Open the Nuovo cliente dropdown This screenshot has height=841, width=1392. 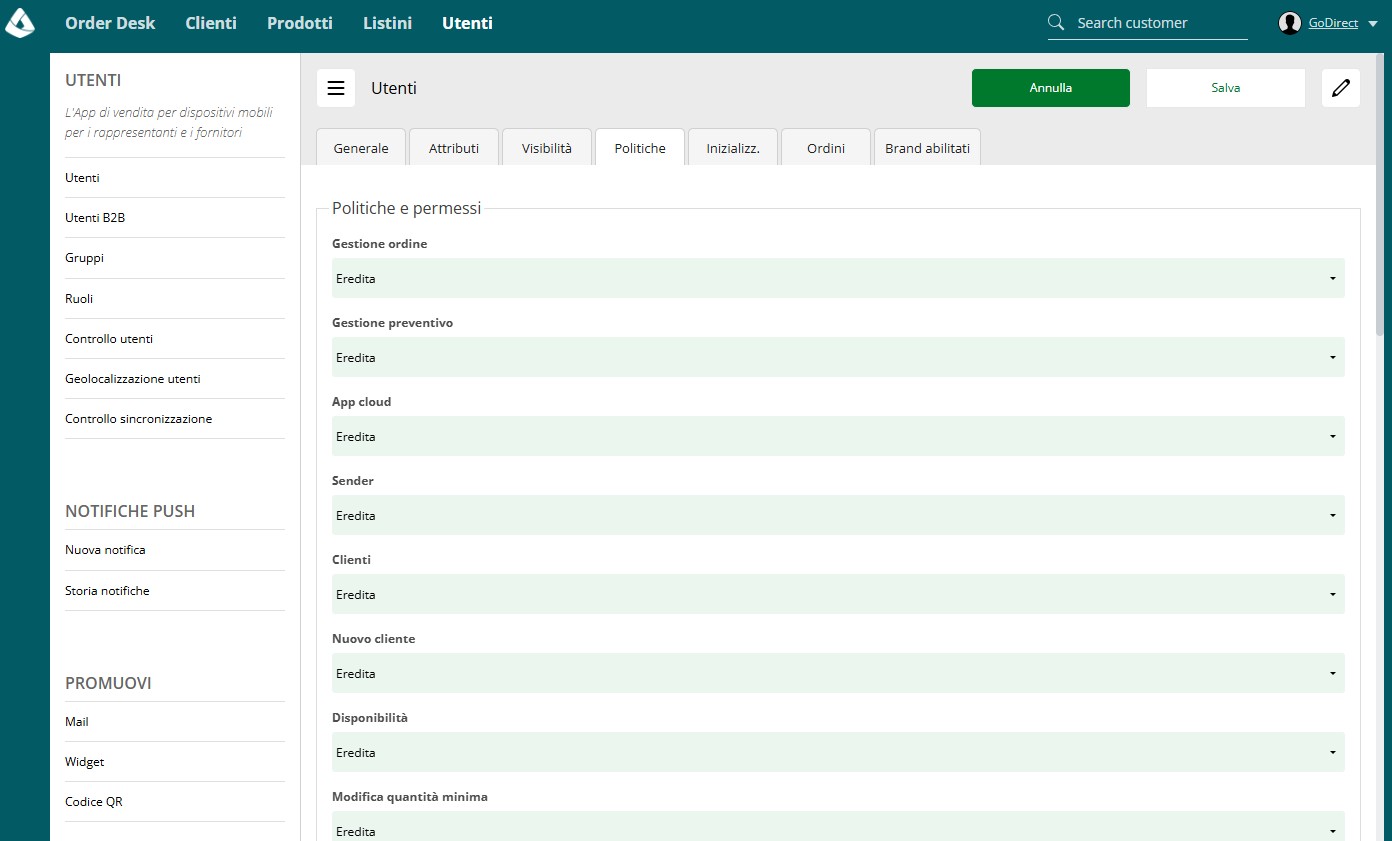pyautogui.click(x=838, y=673)
